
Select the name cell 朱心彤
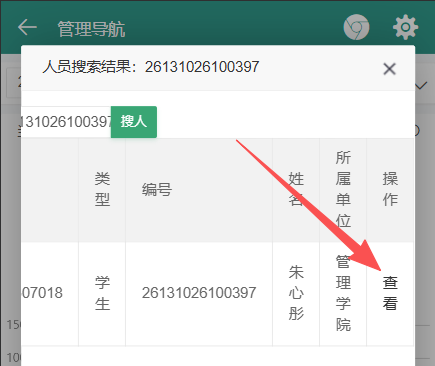point(296,294)
